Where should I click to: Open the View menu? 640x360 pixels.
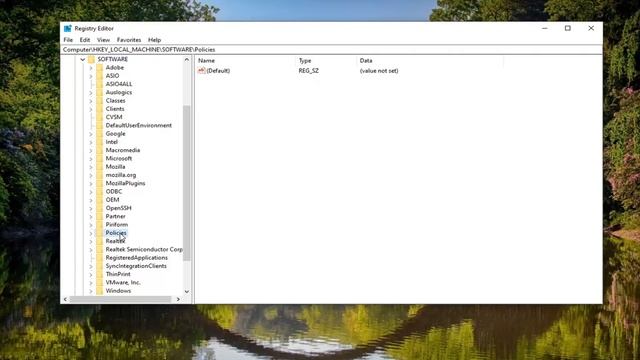click(103, 40)
